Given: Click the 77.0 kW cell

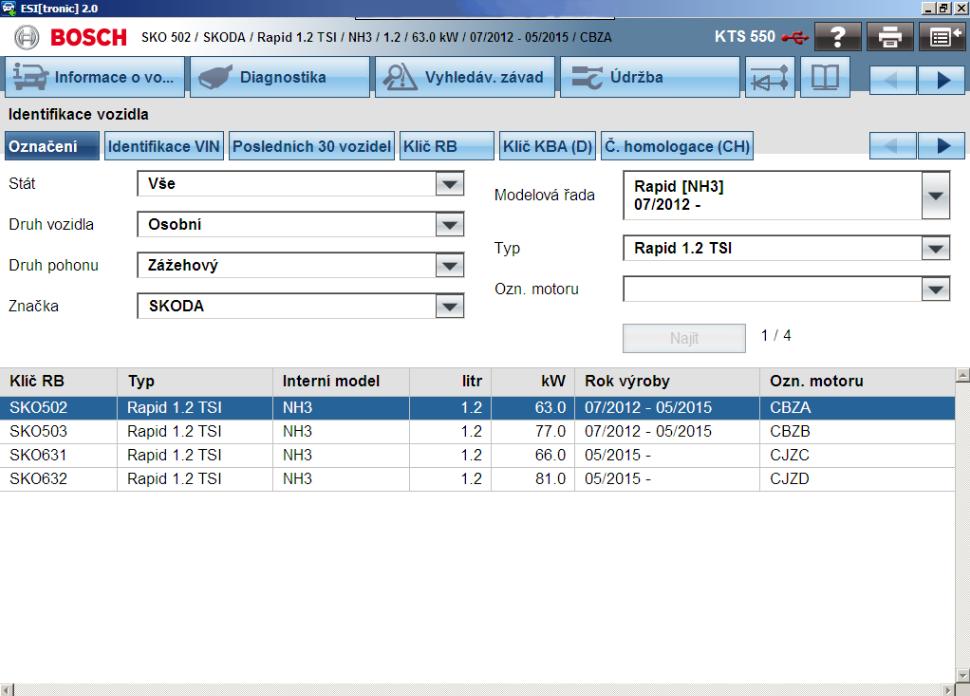Looking at the screenshot, I should pos(533,432).
